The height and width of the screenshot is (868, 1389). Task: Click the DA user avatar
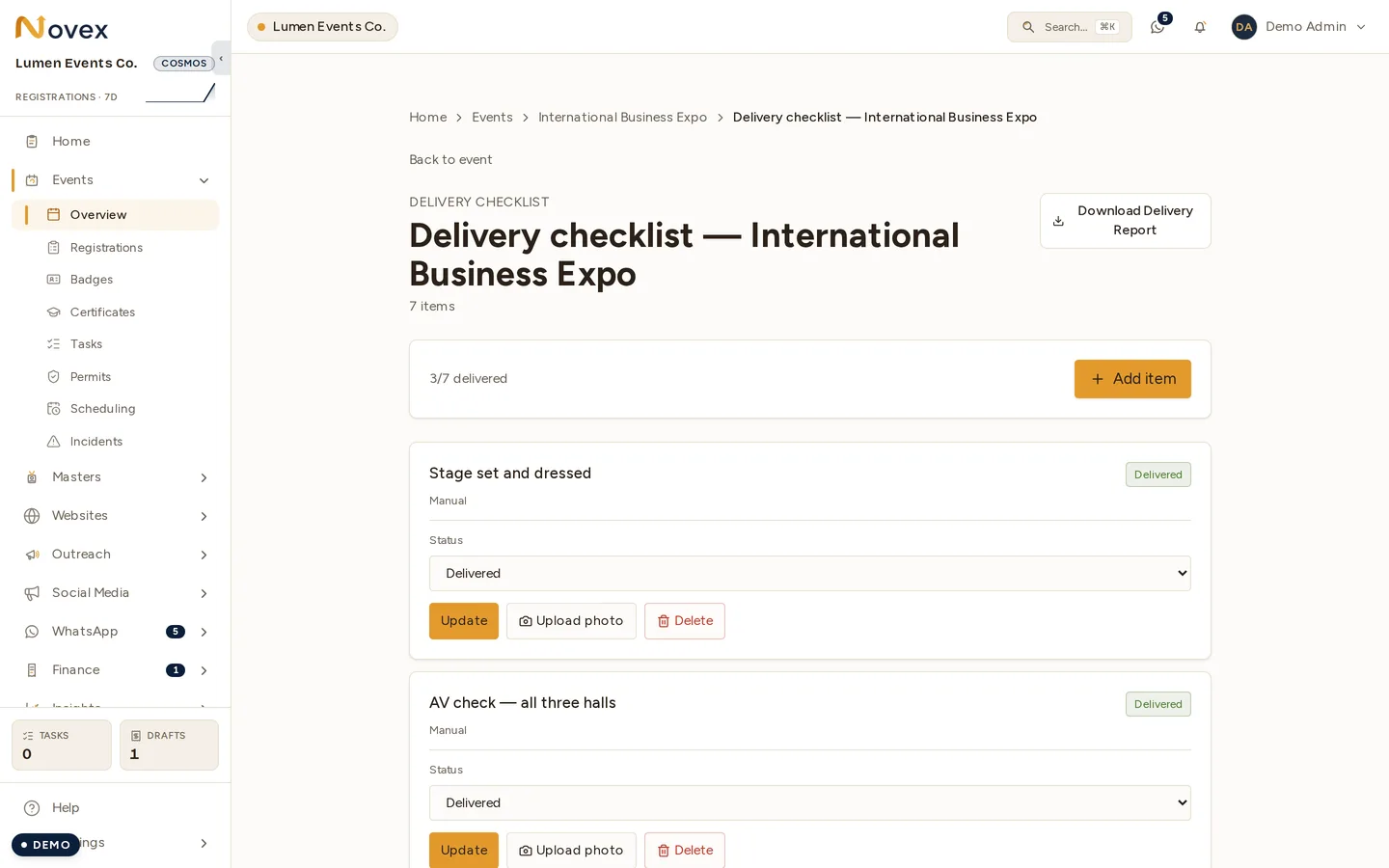(1244, 27)
